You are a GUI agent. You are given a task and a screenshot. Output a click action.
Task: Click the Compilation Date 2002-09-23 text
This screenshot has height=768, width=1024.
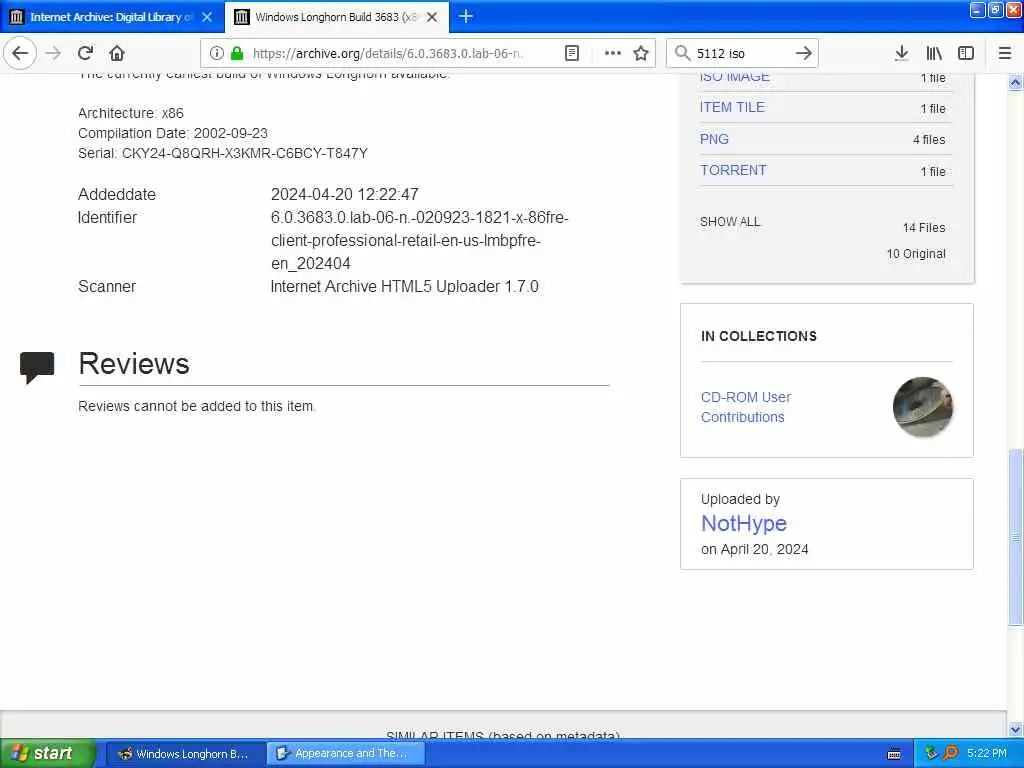coord(172,133)
